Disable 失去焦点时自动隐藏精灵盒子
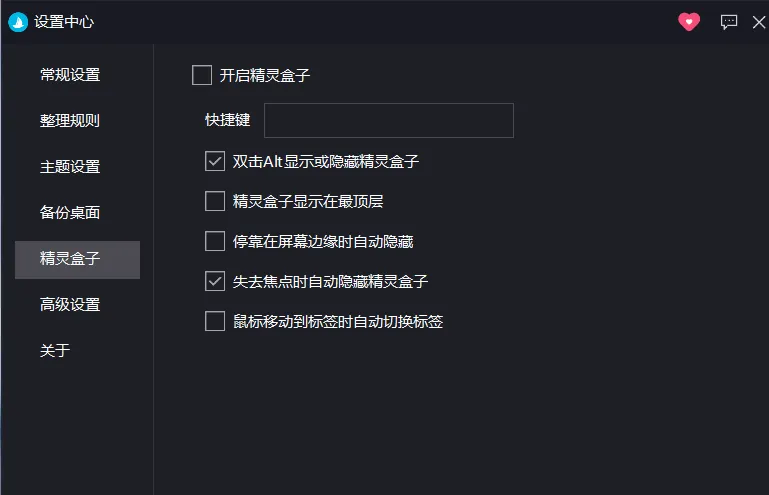The height and width of the screenshot is (495, 769). point(215,281)
